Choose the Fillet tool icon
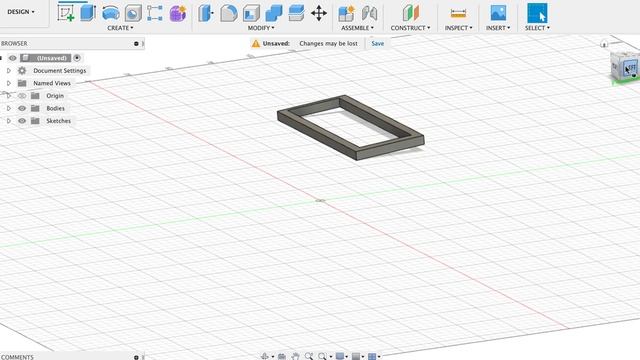The width and height of the screenshot is (640, 360). coord(229,13)
